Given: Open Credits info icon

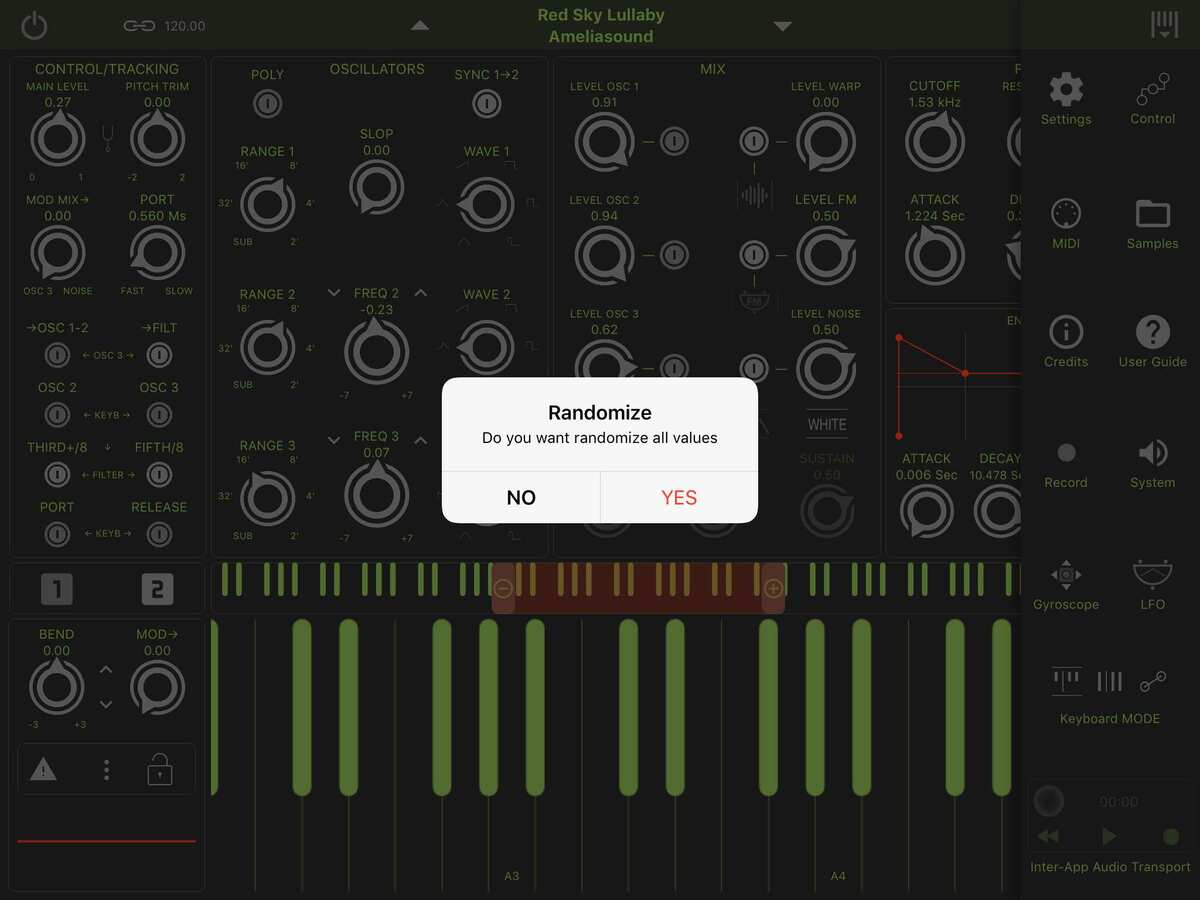Looking at the screenshot, I should pos(1066,332).
